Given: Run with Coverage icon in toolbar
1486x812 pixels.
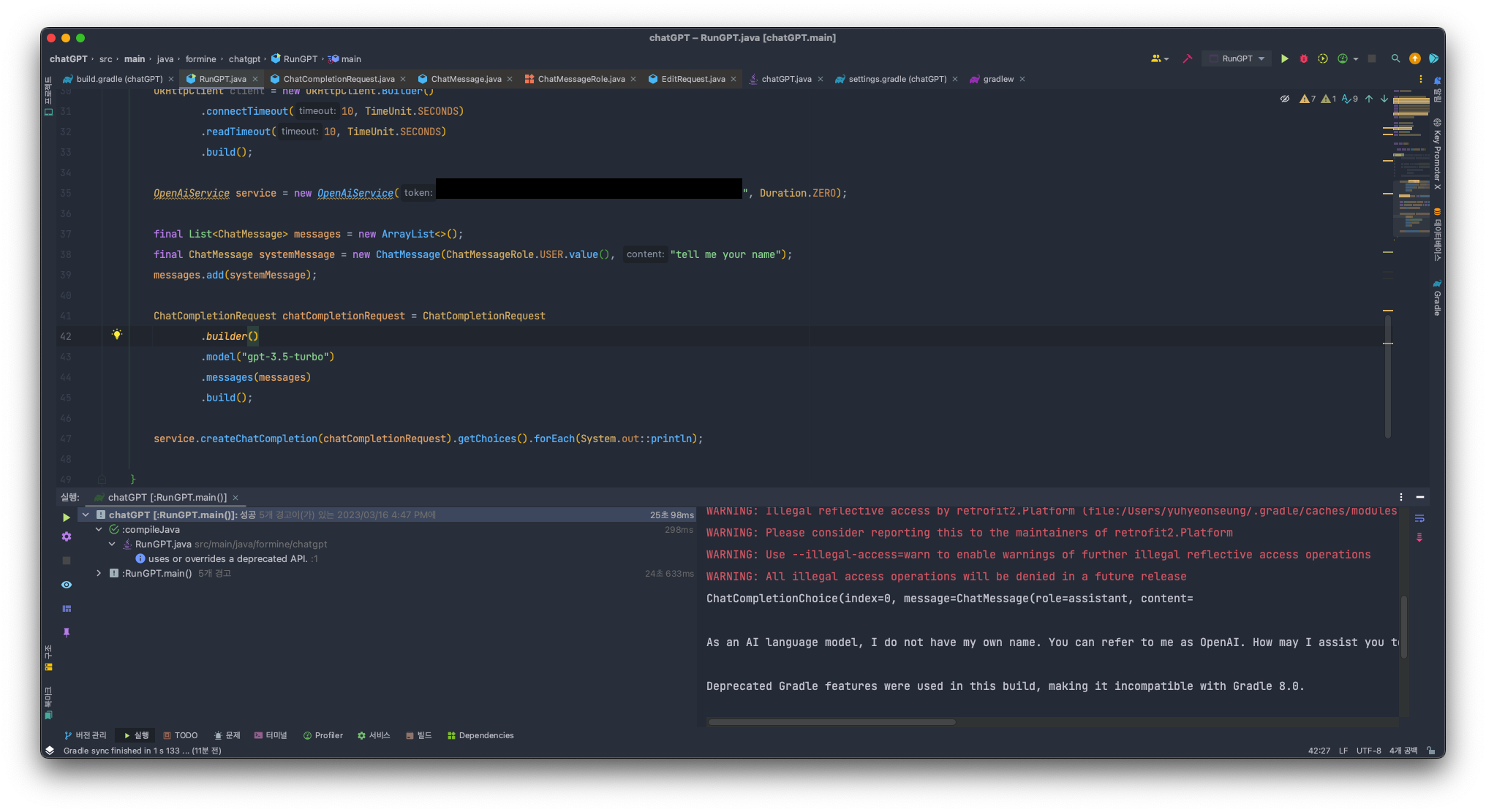Looking at the screenshot, I should click(1322, 58).
